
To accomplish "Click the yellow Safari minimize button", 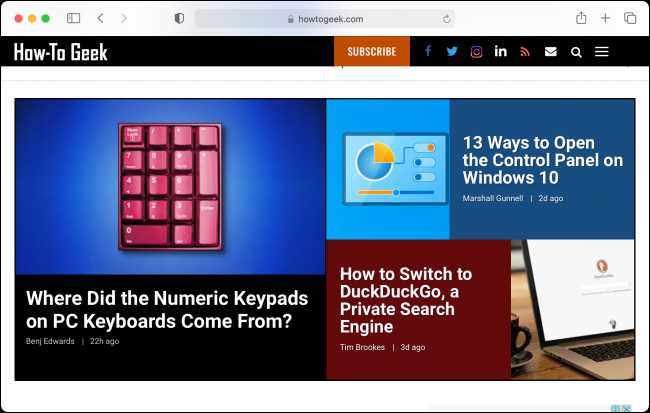I will coord(32,19).
